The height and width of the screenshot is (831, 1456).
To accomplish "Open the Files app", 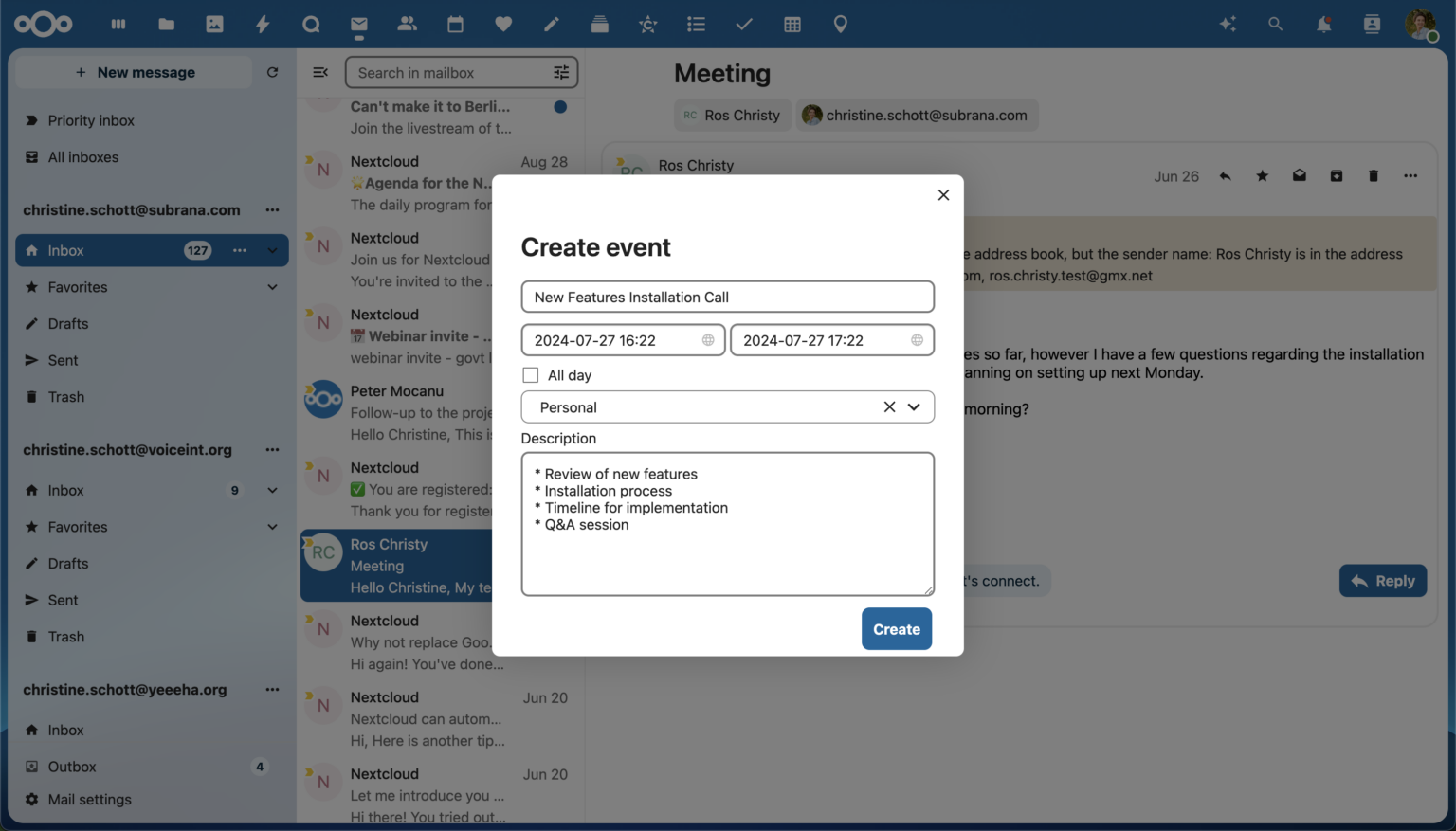I will pos(166,24).
